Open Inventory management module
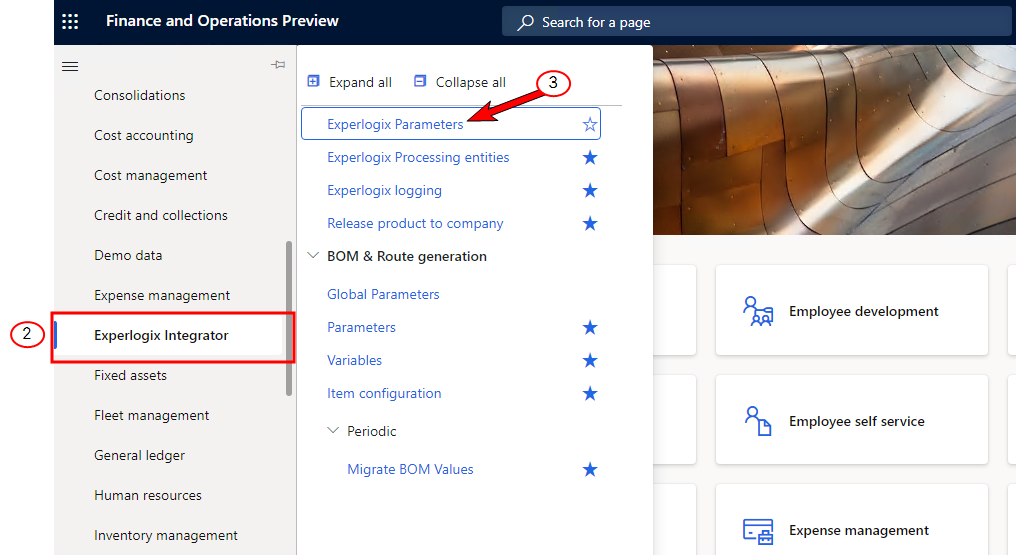Screen dimensions: 1016x555 point(166,536)
